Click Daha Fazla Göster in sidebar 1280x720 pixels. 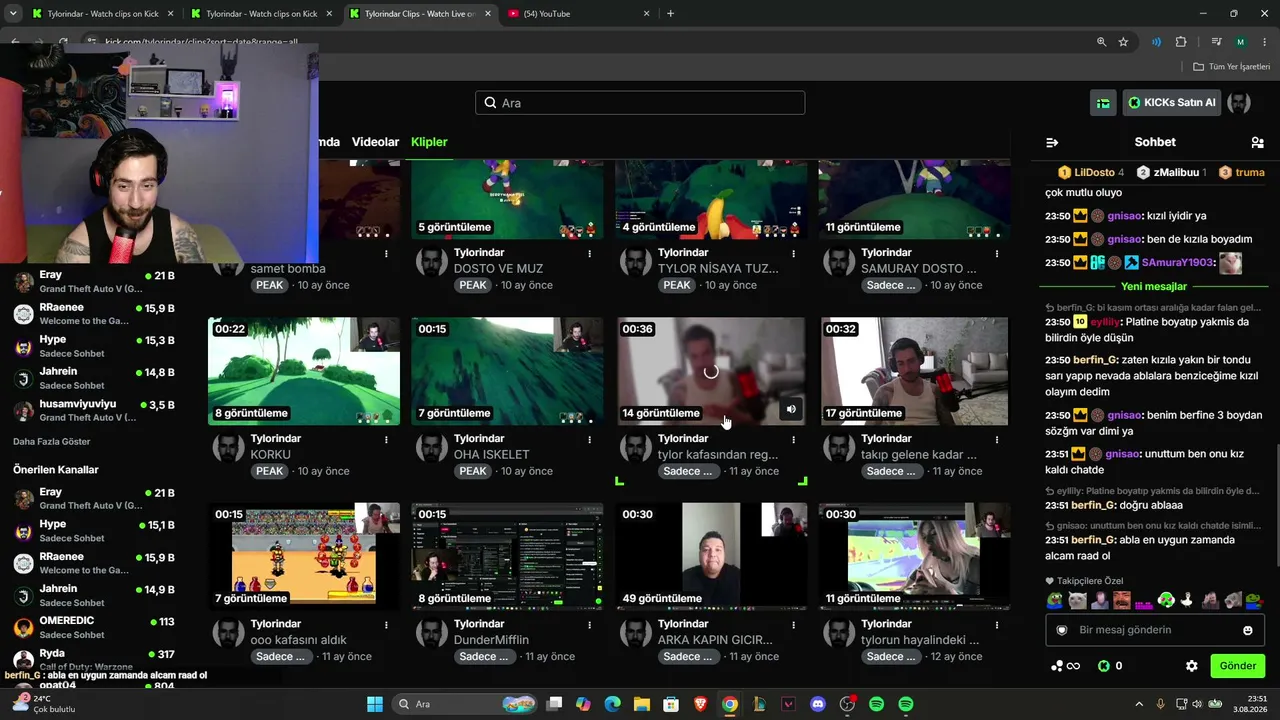(x=52, y=442)
